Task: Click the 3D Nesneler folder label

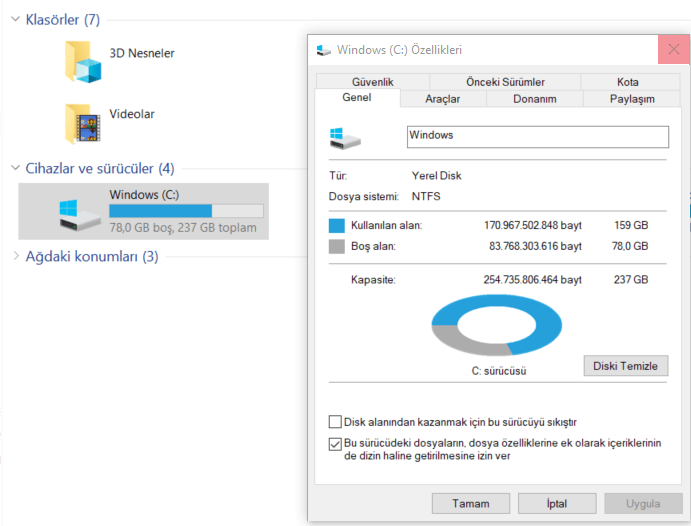Action: coord(142,53)
